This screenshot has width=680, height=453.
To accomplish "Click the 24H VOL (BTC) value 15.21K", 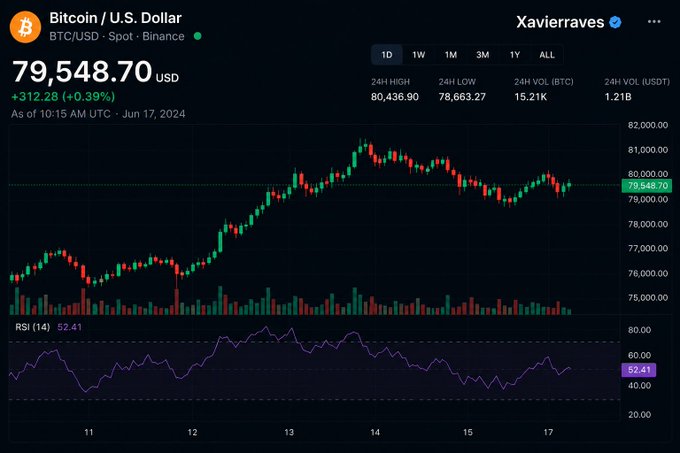I will pyautogui.click(x=530, y=97).
